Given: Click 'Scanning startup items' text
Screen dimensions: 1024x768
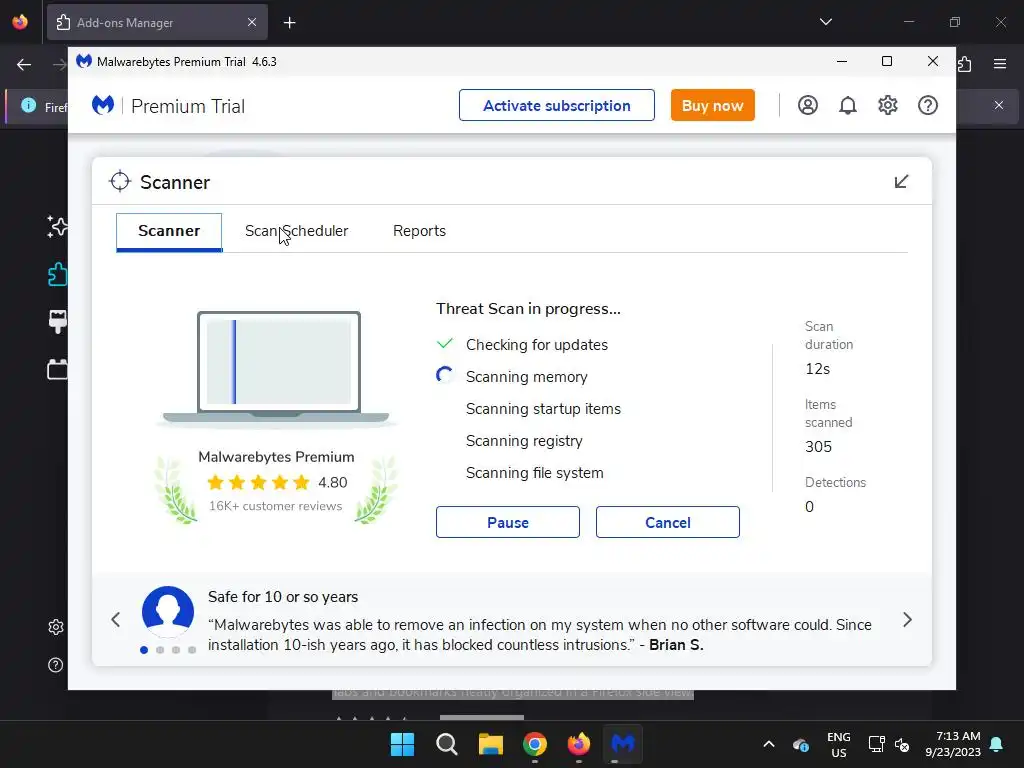Looking at the screenshot, I should tap(543, 409).
